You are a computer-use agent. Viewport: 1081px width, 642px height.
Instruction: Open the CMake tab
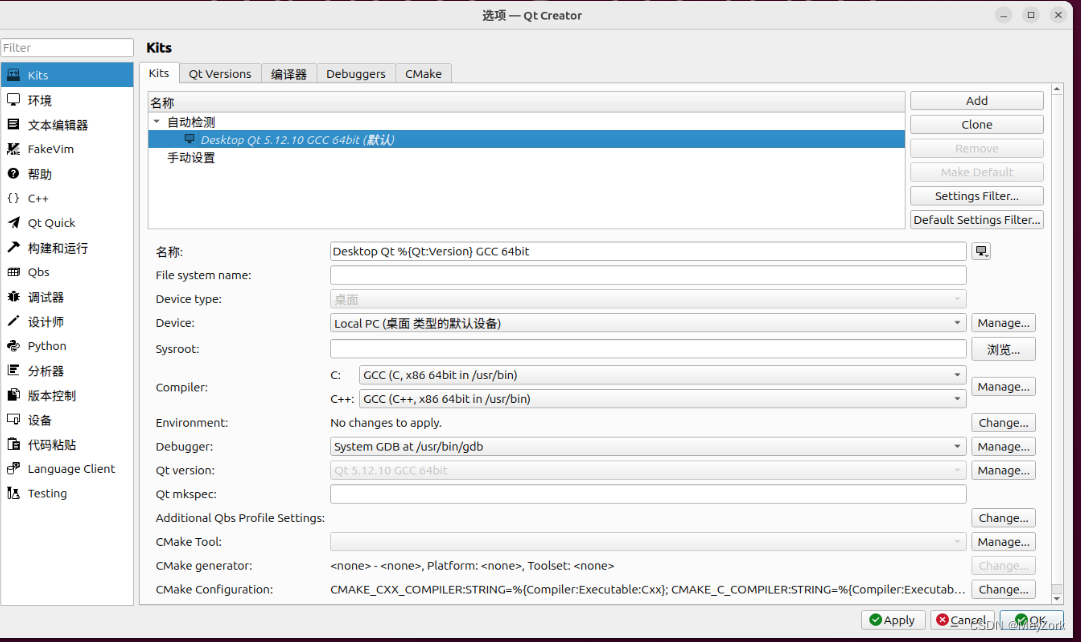pyautogui.click(x=423, y=73)
